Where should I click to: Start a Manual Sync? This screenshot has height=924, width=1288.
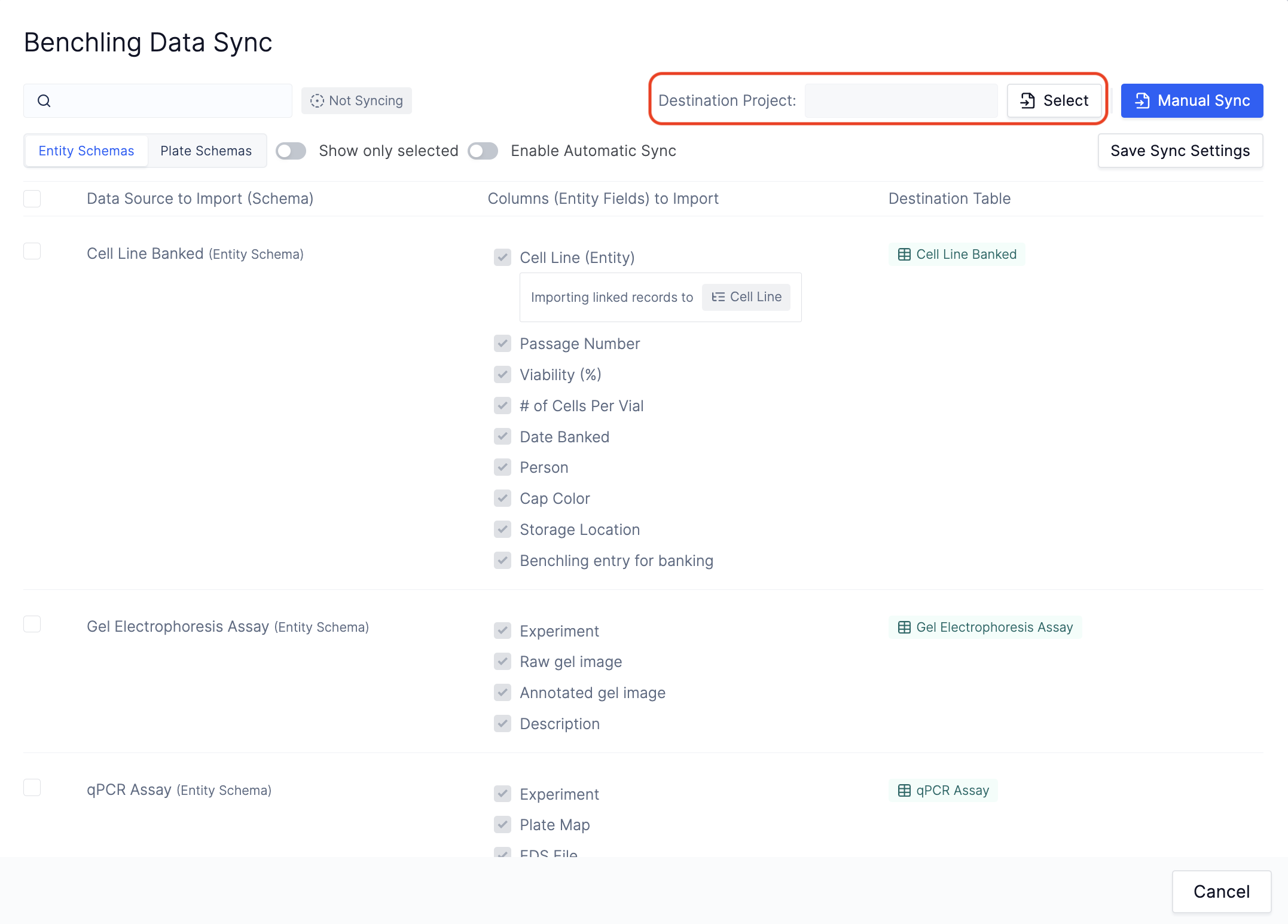(1192, 100)
